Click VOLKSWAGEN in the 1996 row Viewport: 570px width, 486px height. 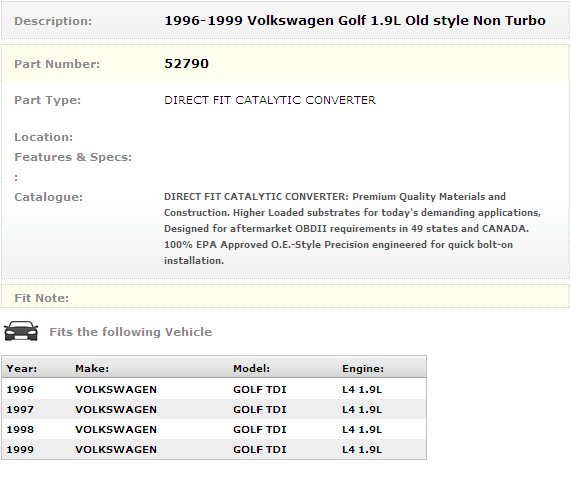[116, 390]
